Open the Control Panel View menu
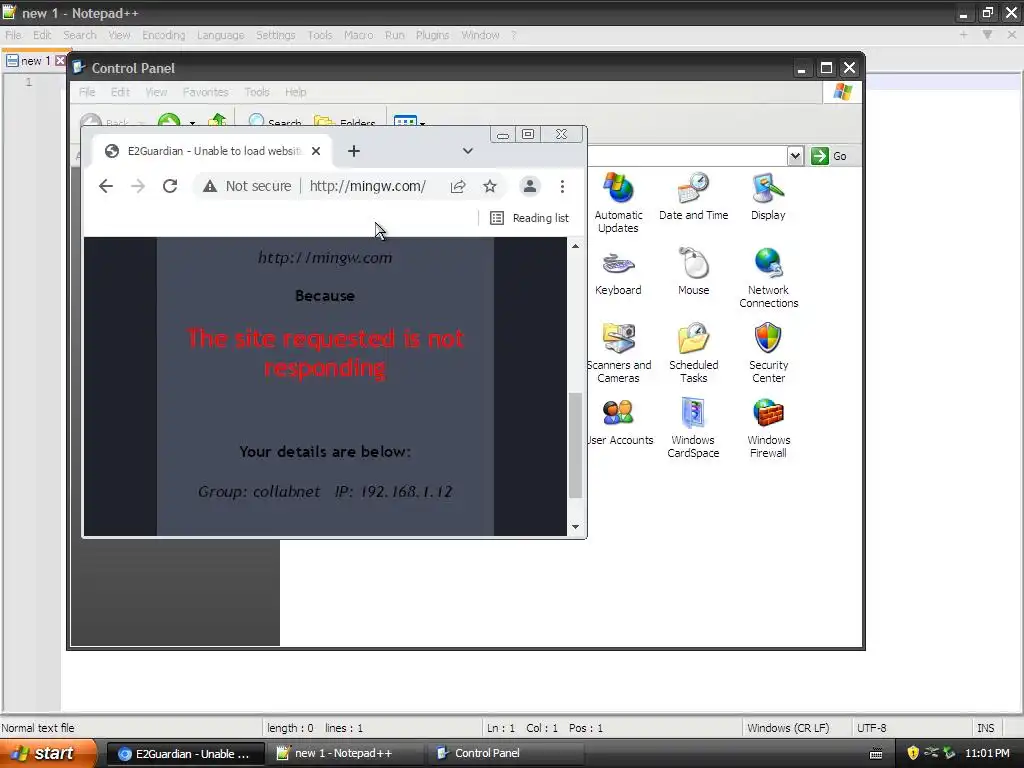The width and height of the screenshot is (1024, 768). 156,92
